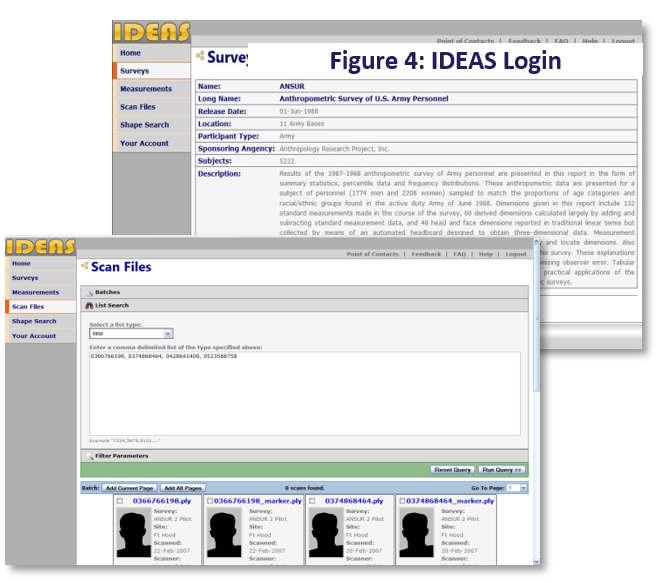Expand the Batches section
Screen dimensions: 664x583
[x=304, y=292]
